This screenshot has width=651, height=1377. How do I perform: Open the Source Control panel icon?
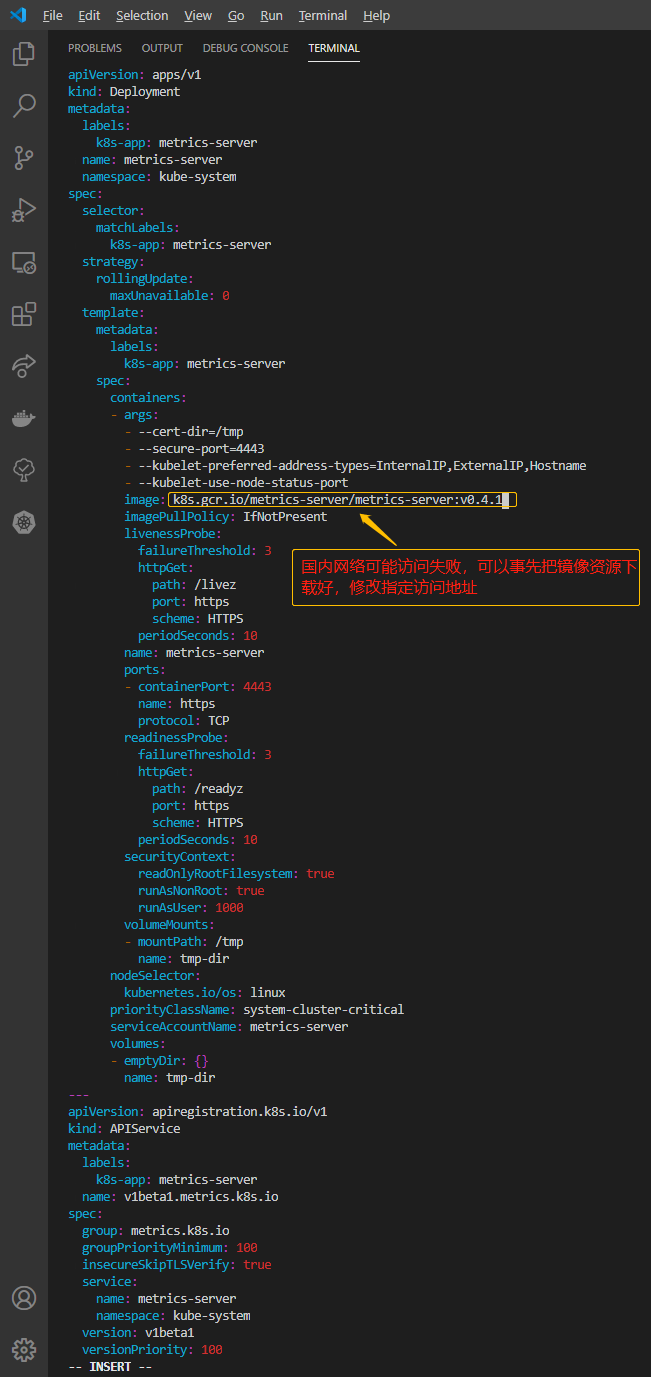23,158
